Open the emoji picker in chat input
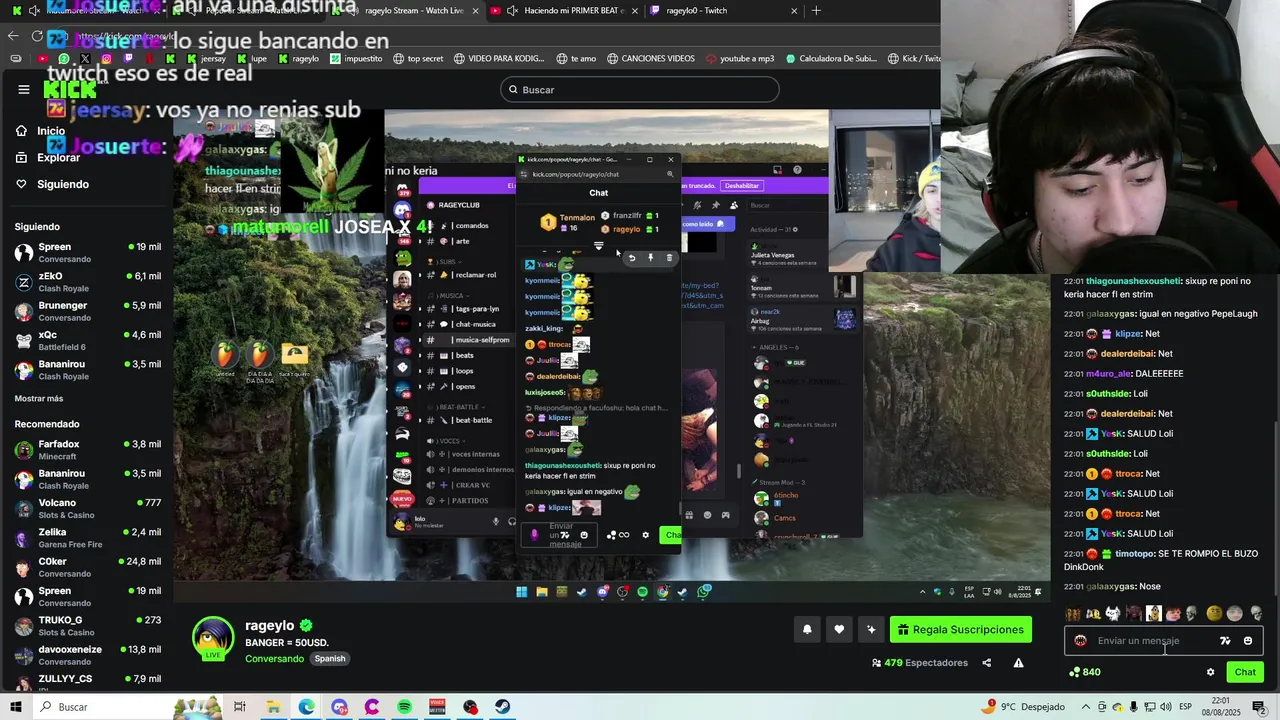 click(x=1248, y=641)
